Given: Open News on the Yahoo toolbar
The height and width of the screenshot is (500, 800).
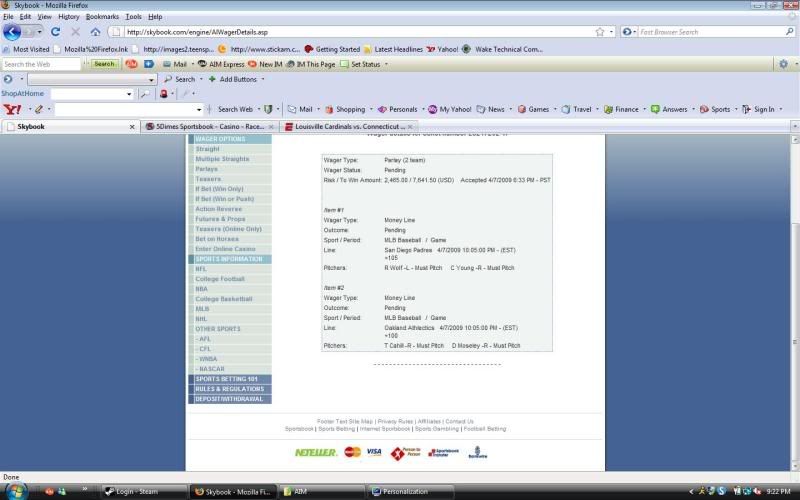Looking at the screenshot, I should tap(491, 109).
